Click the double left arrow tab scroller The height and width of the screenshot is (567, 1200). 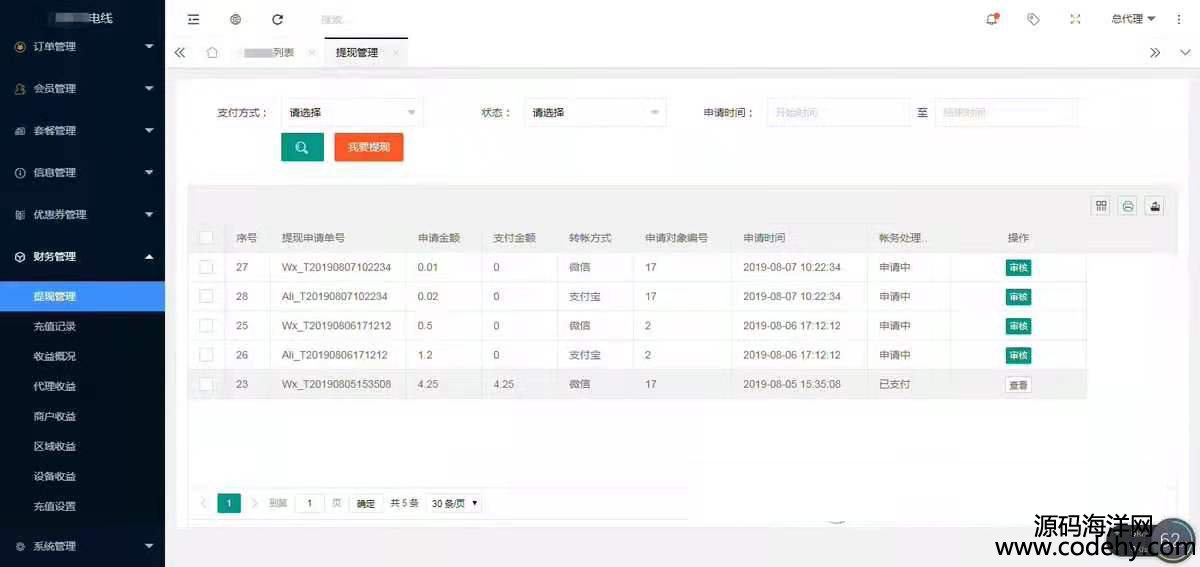pos(180,53)
